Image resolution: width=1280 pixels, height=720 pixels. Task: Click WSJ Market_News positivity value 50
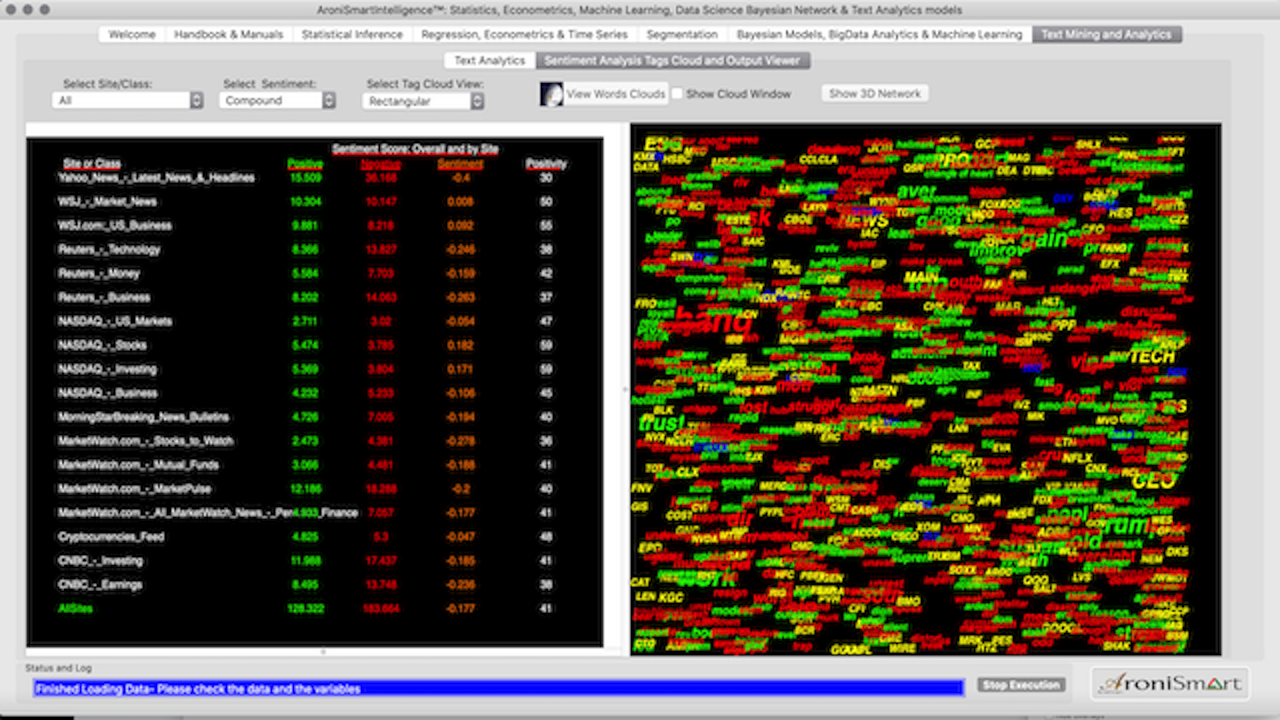pos(546,202)
